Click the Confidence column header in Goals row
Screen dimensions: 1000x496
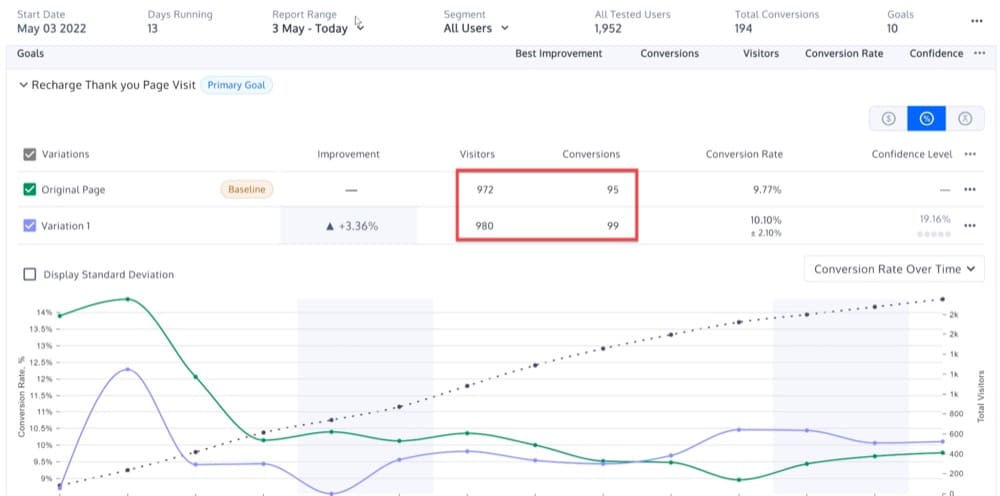coord(936,53)
